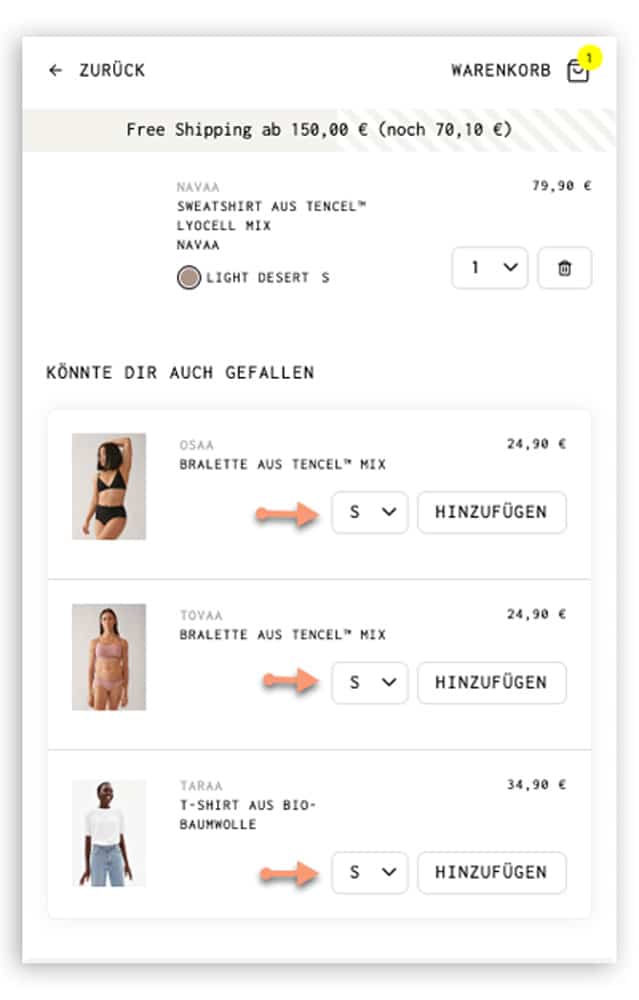Click the WARENKORB header label
The height and width of the screenshot is (1000, 639).
click(500, 70)
